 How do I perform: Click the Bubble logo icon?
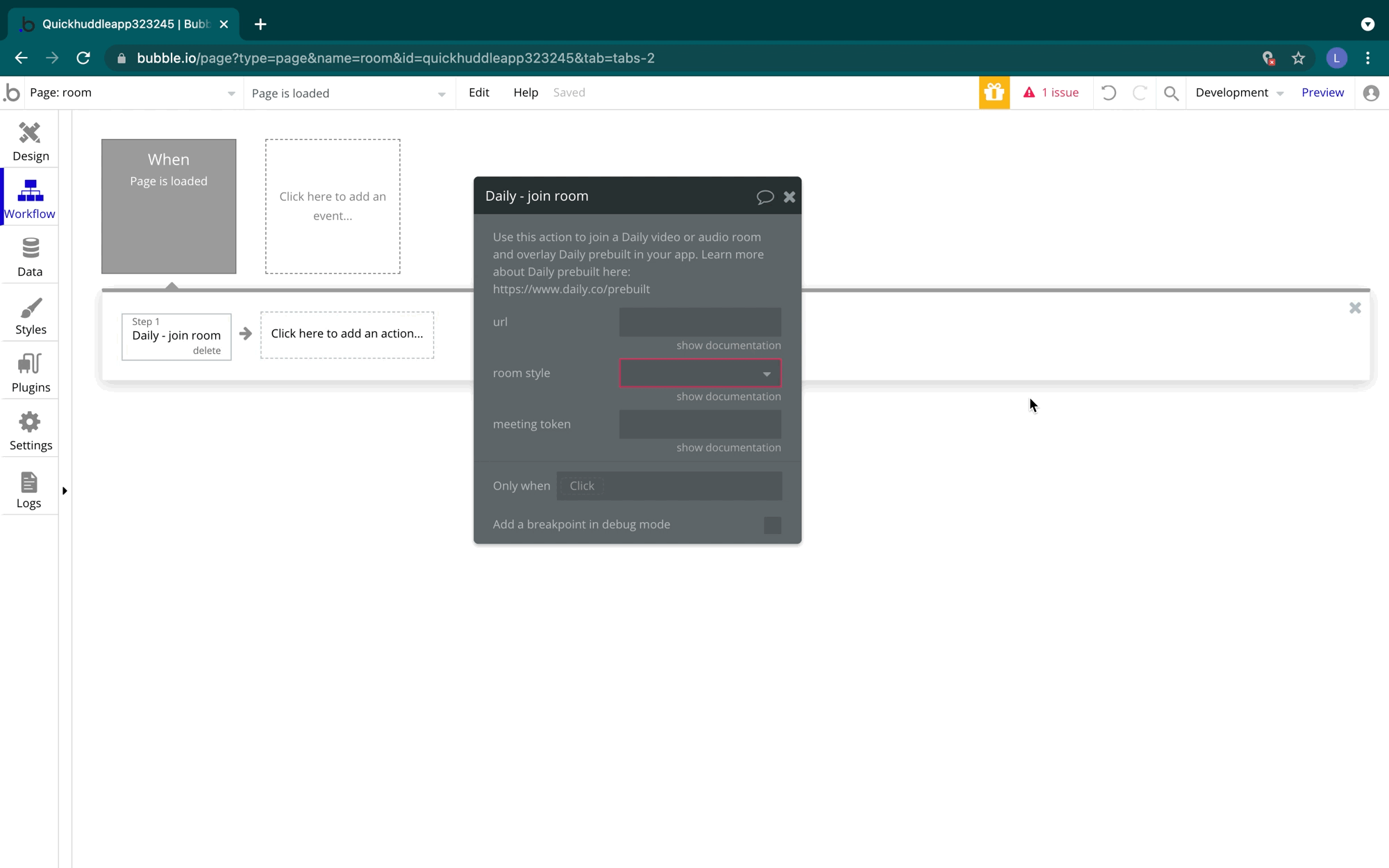coord(12,92)
